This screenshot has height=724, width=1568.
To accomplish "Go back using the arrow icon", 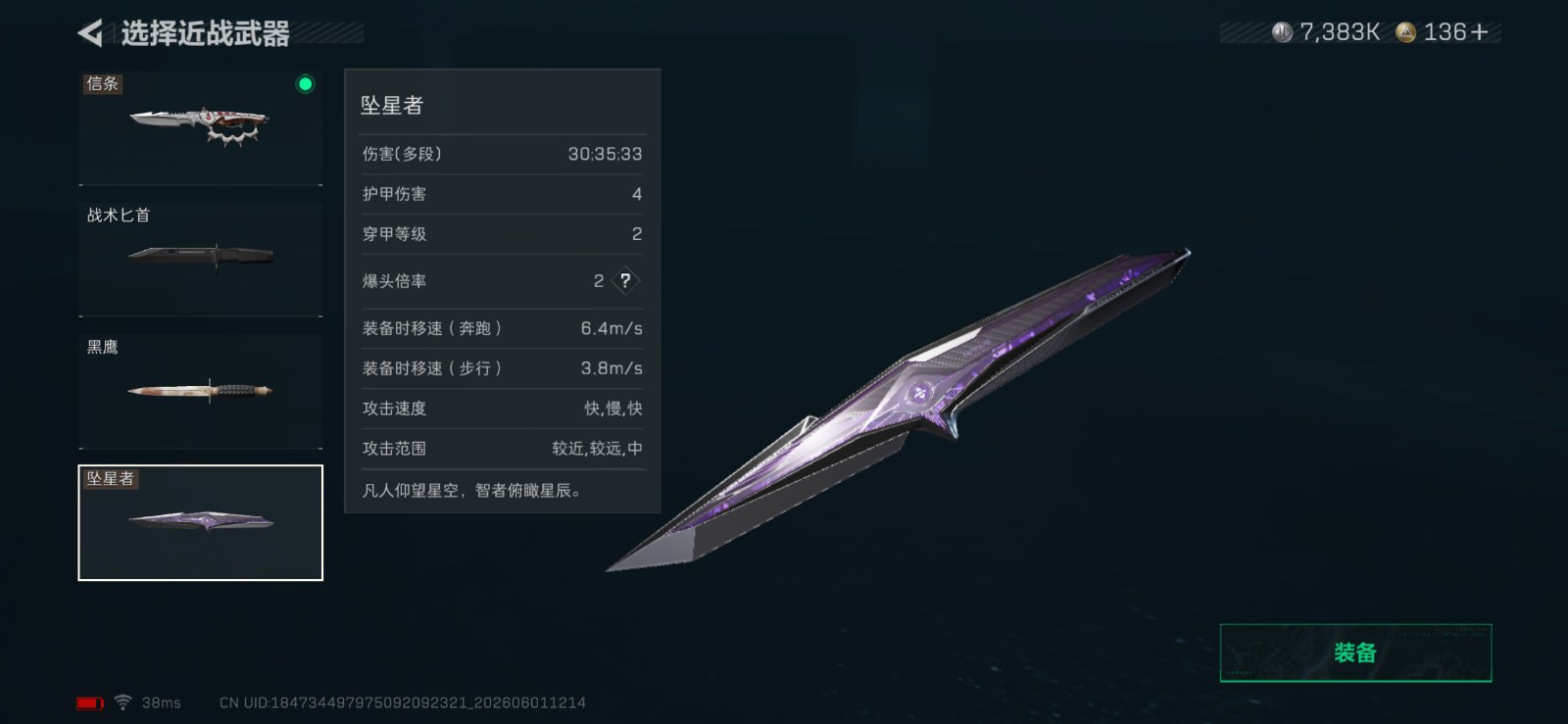I will point(90,33).
